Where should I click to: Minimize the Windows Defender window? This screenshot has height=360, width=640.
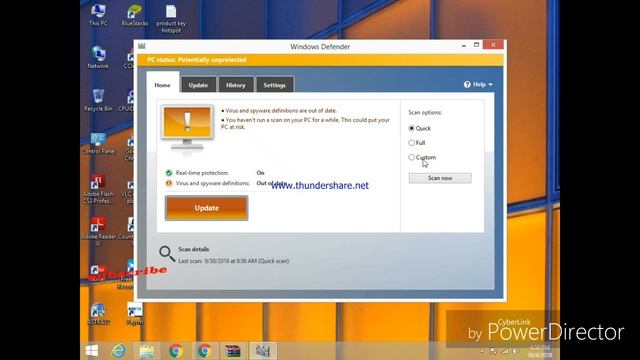click(464, 45)
